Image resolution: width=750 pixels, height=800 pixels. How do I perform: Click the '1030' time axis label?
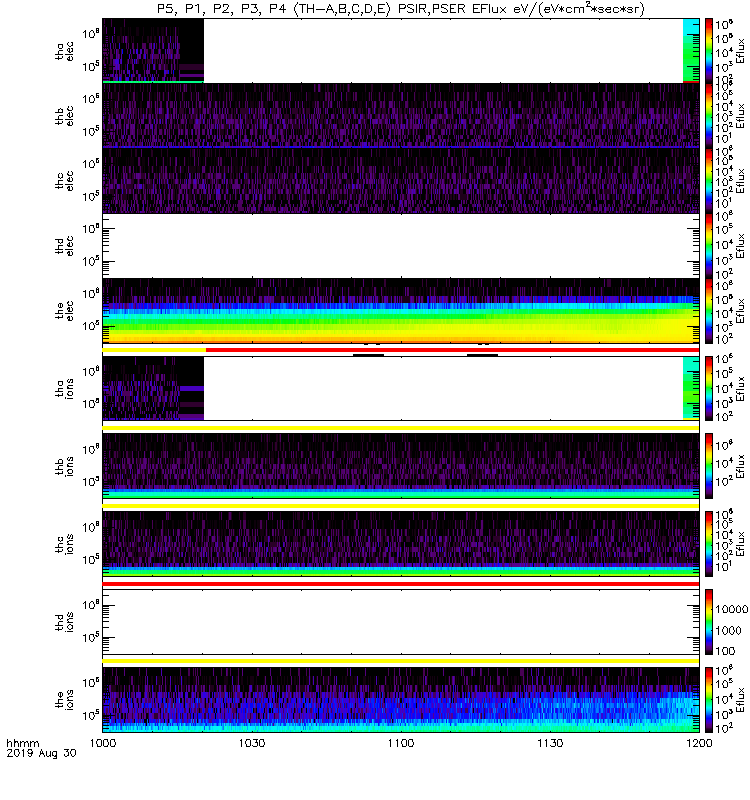click(x=252, y=743)
